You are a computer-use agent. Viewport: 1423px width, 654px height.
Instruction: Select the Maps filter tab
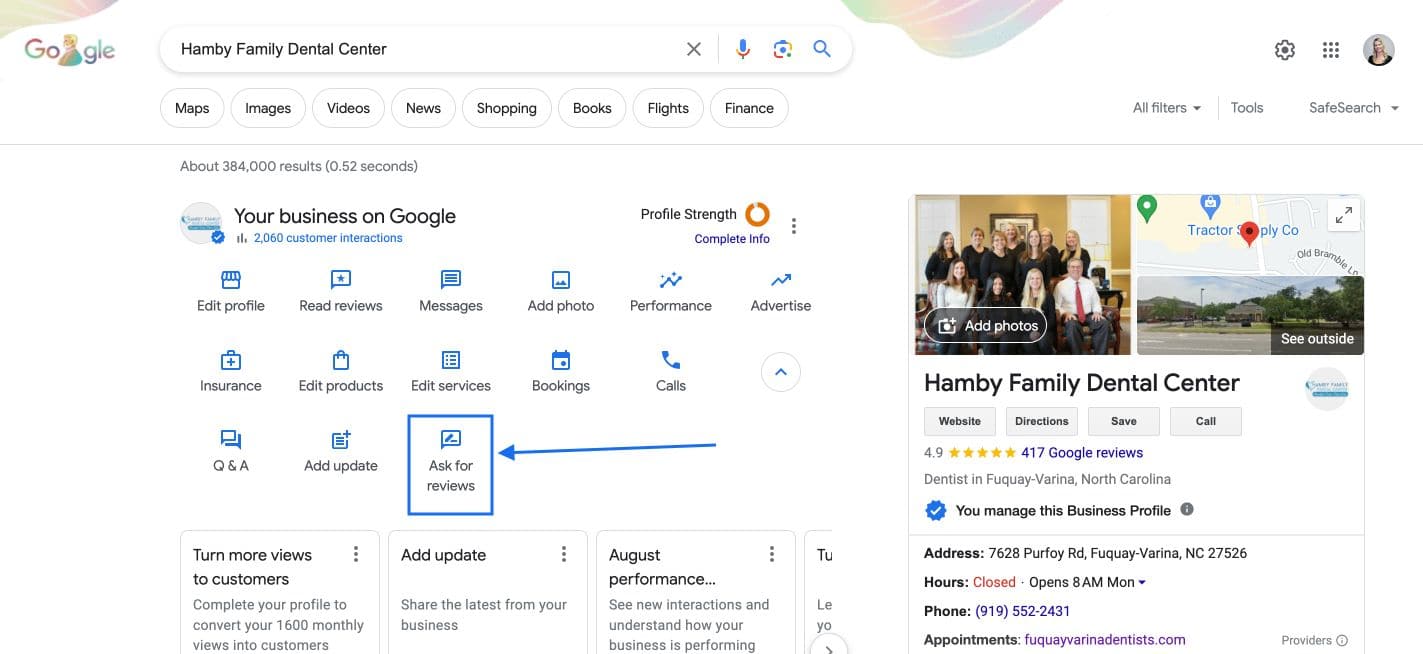click(192, 108)
